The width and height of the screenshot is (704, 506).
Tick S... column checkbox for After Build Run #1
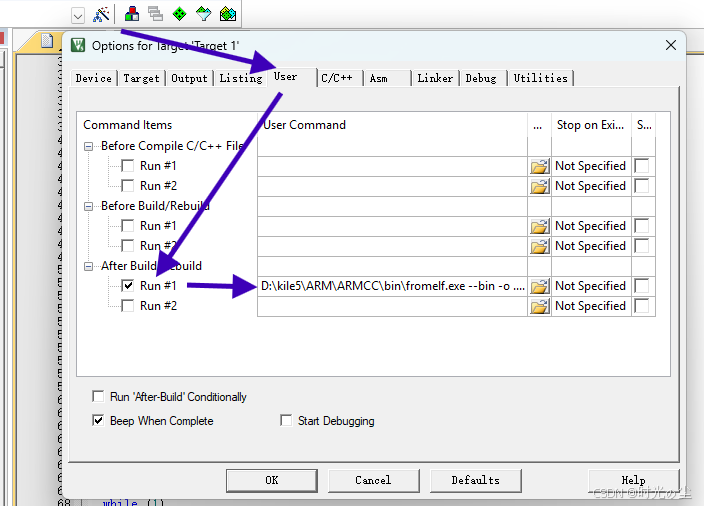tap(642, 286)
